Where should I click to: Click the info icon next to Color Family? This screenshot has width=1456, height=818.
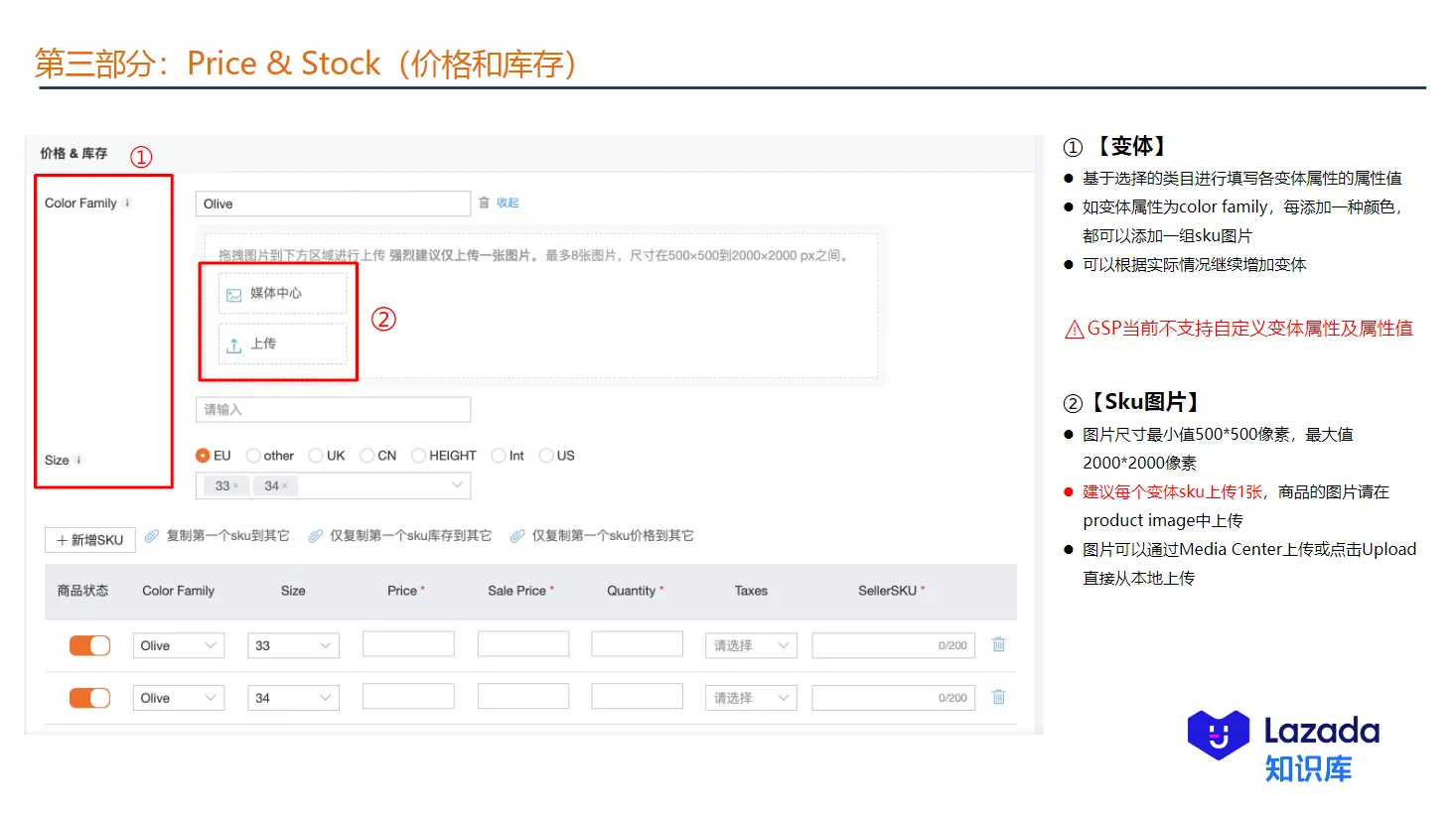point(126,203)
